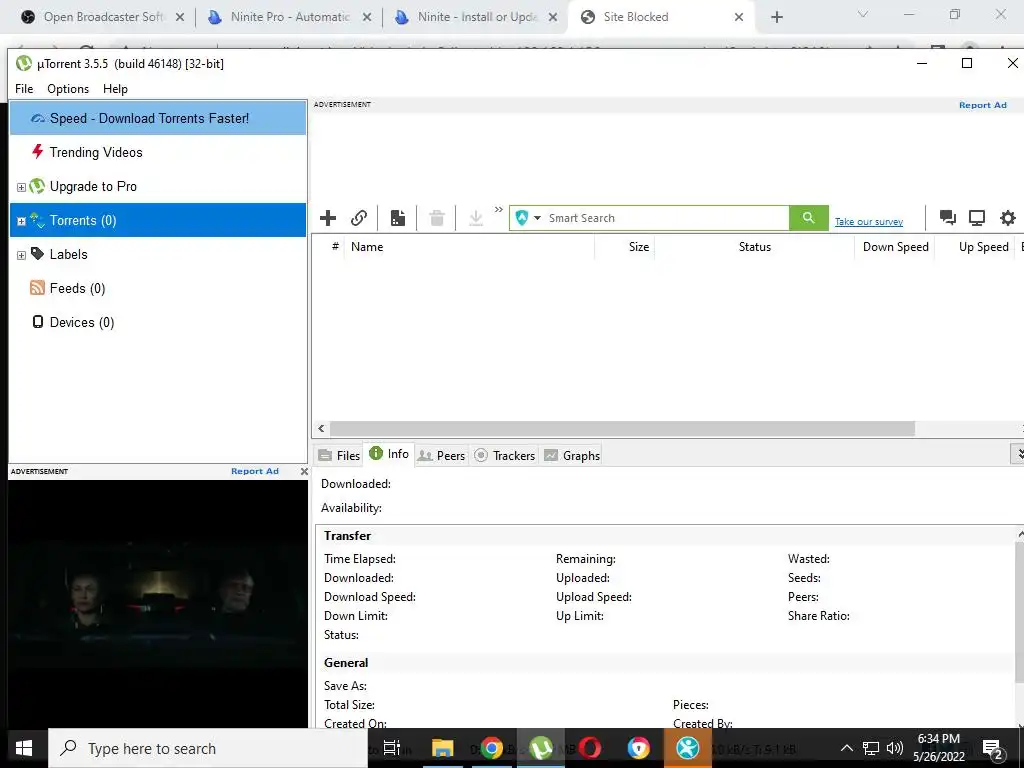Select Torrents (0) in the sidebar
Image resolution: width=1024 pixels, height=768 pixels.
coord(157,220)
